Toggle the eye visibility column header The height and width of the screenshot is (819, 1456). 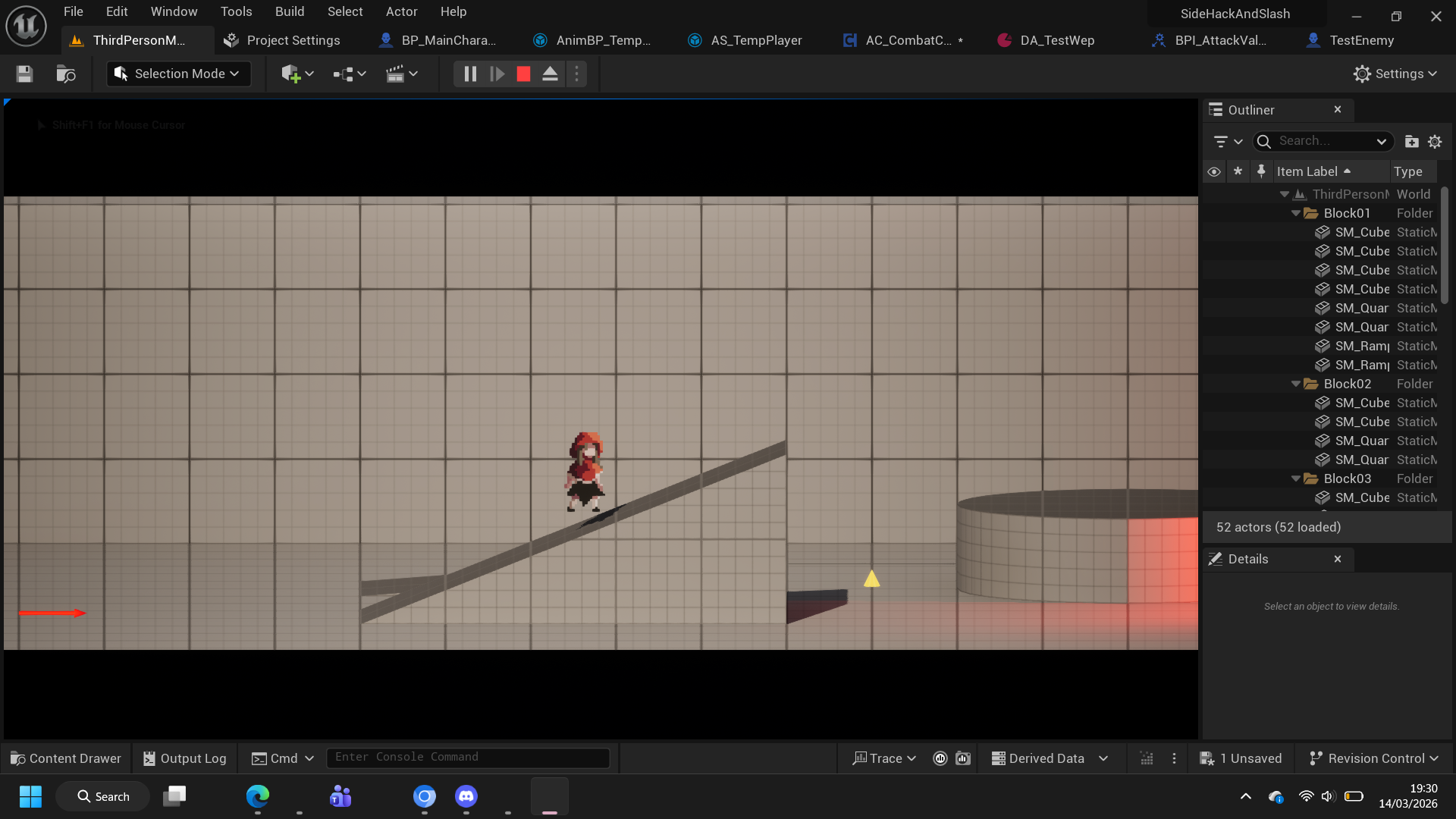pyautogui.click(x=1214, y=171)
